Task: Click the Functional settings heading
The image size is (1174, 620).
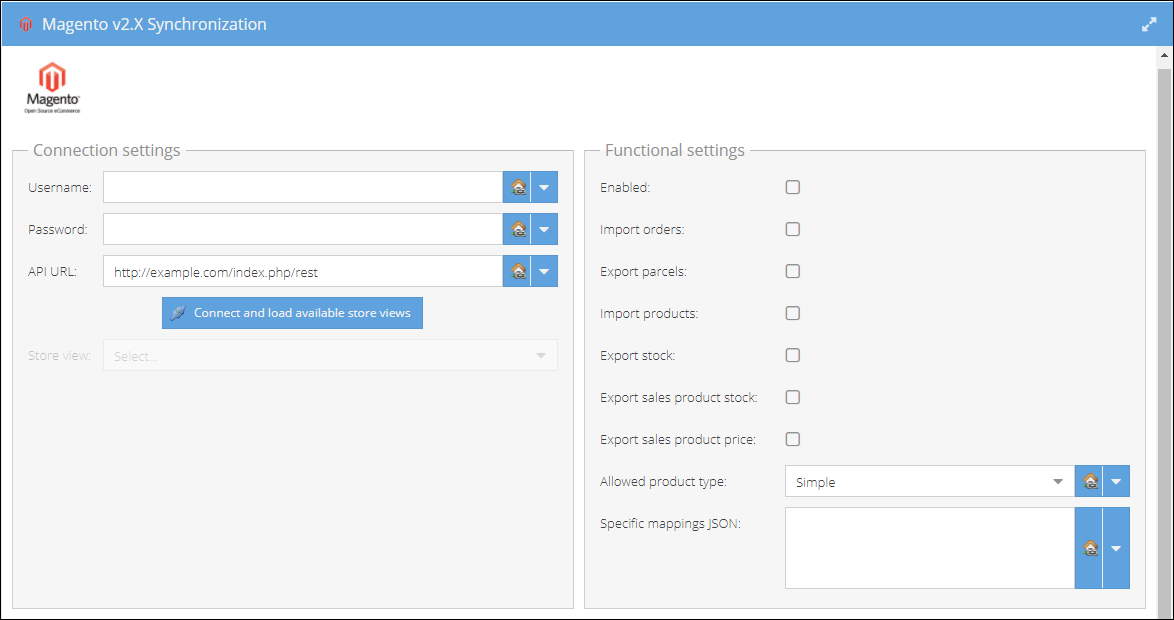Action: click(675, 151)
